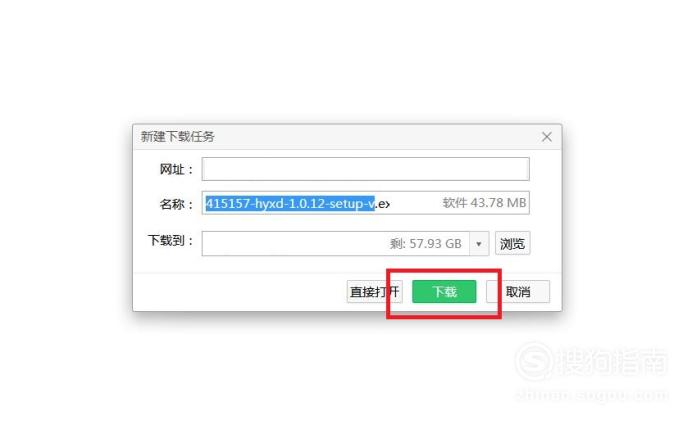Click the 软件 43.78 MB size text

(x=484, y=203)
